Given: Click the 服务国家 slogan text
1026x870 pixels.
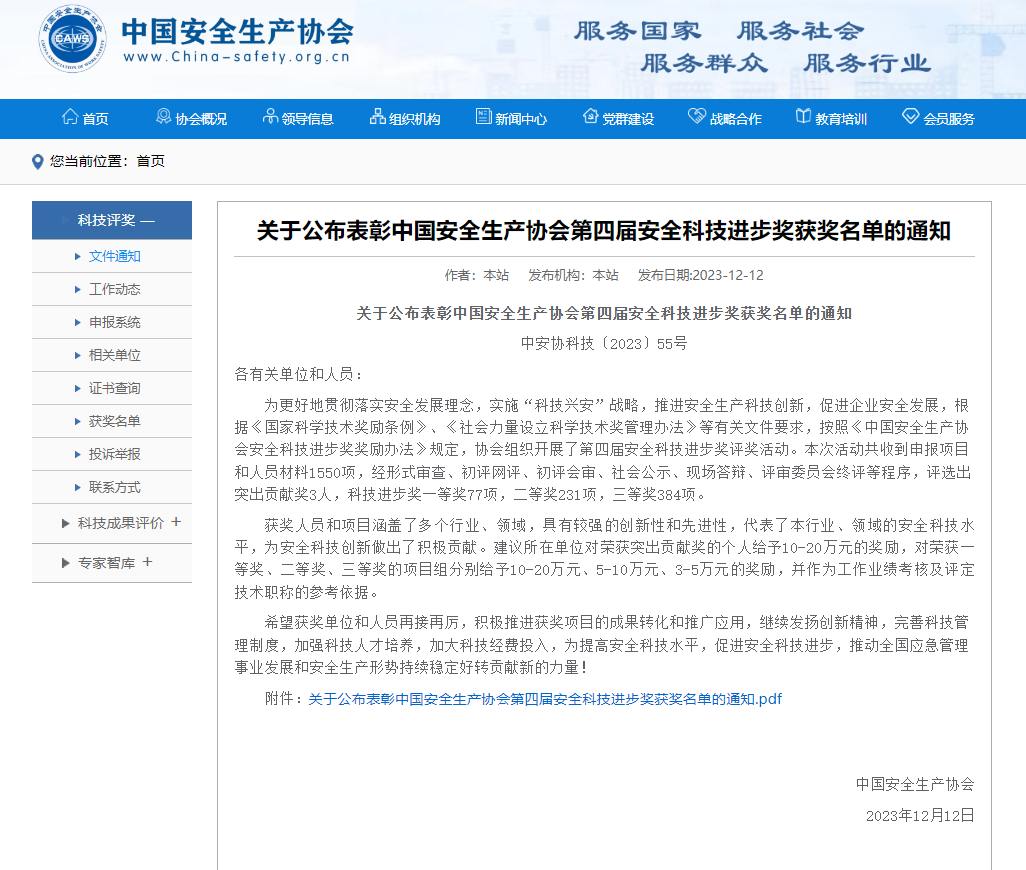Looking at the screenshot, I should pos(637,30).
